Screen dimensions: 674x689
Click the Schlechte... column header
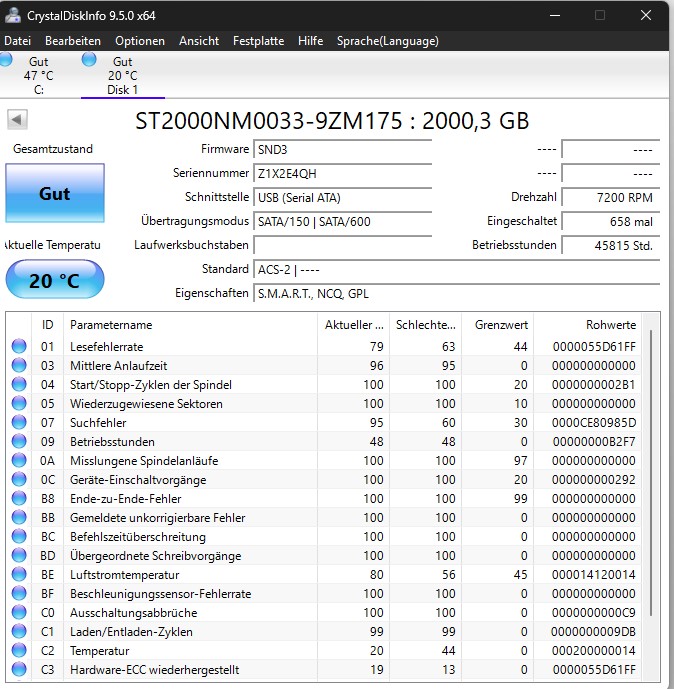point(425,325)
